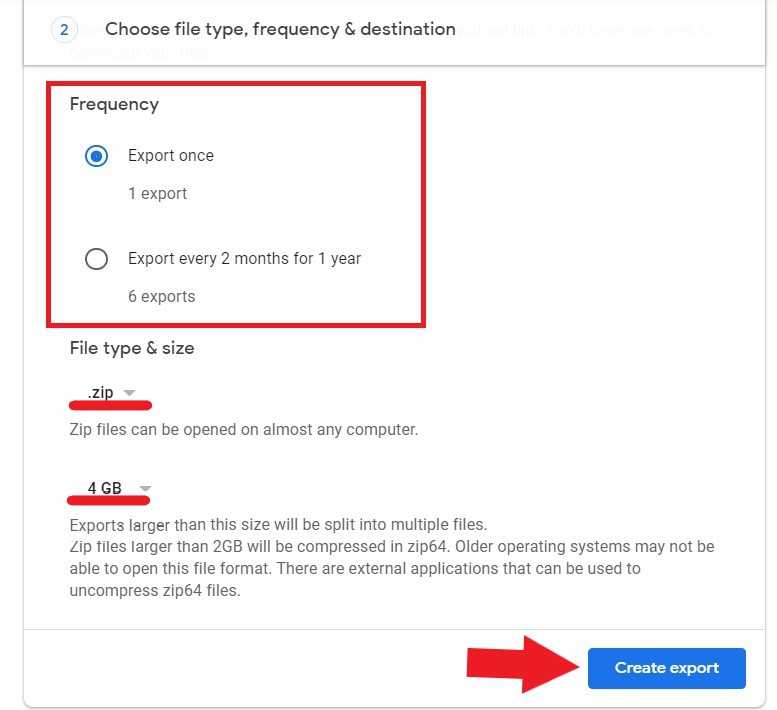Click the Frequency section heading
Image resolution: width=777 pixels, height=710 pixels.
114,104
